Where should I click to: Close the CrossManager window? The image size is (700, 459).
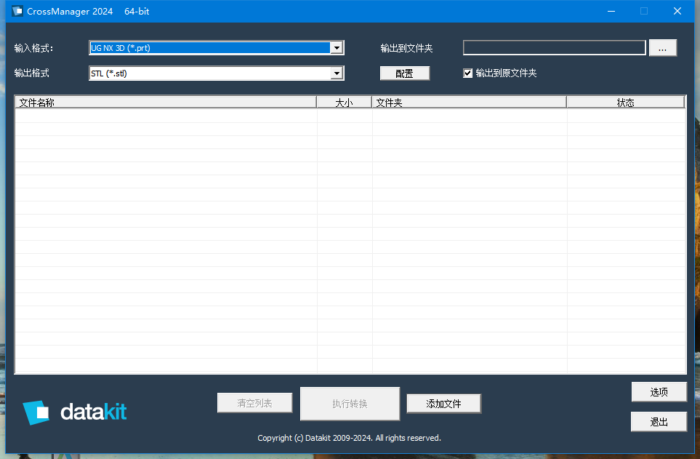coord(677,11)
